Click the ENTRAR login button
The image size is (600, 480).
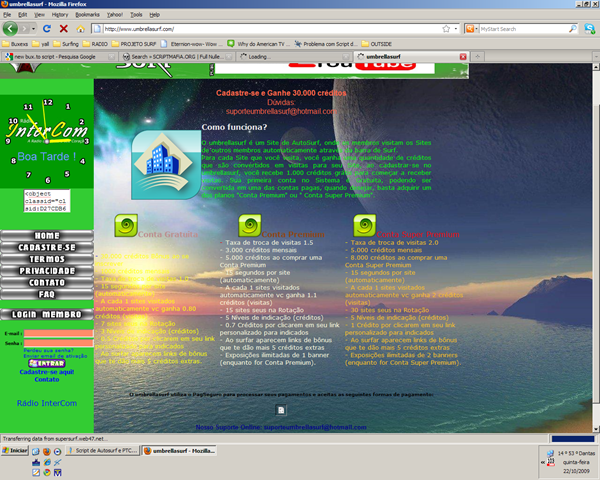point(47,363)
